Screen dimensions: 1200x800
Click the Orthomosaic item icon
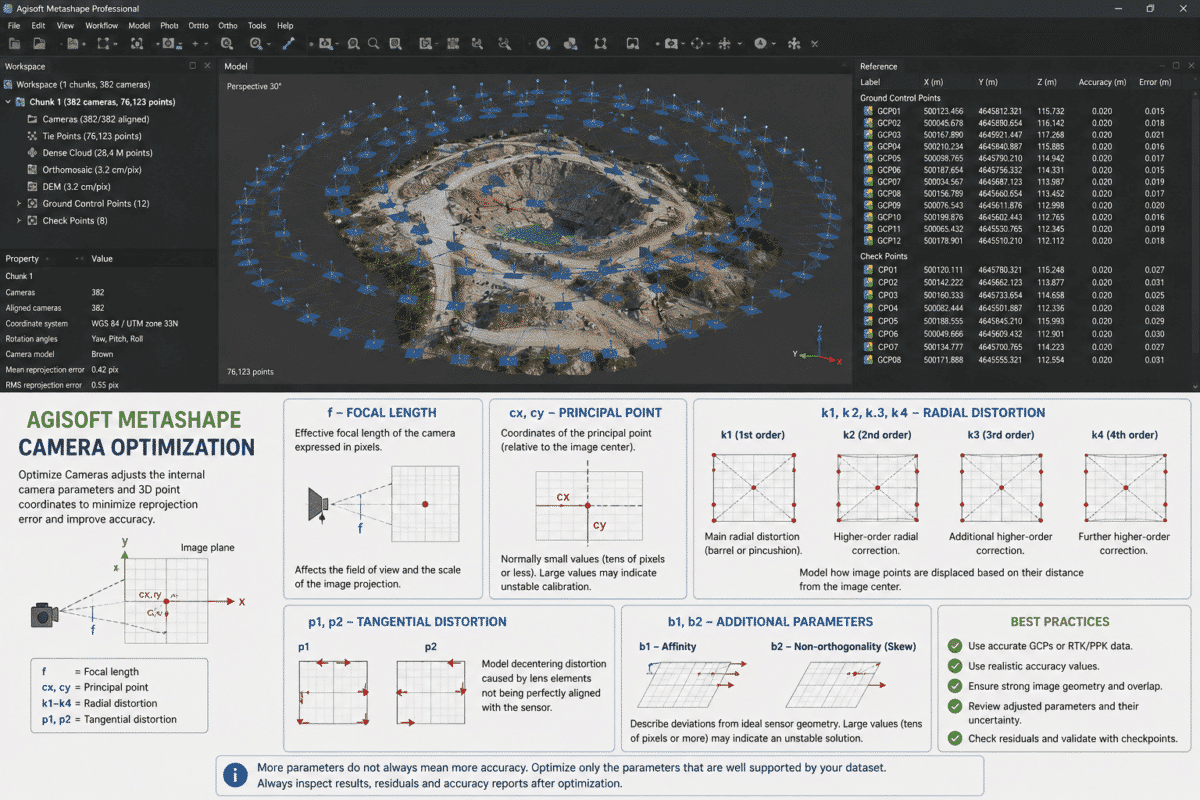33,169
